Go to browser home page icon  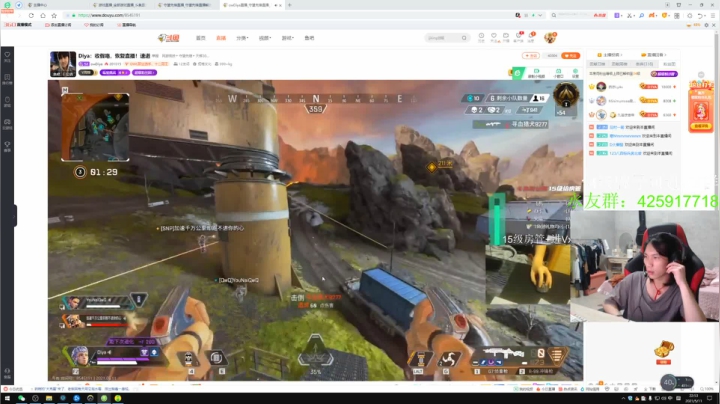[x=43, y=15]
